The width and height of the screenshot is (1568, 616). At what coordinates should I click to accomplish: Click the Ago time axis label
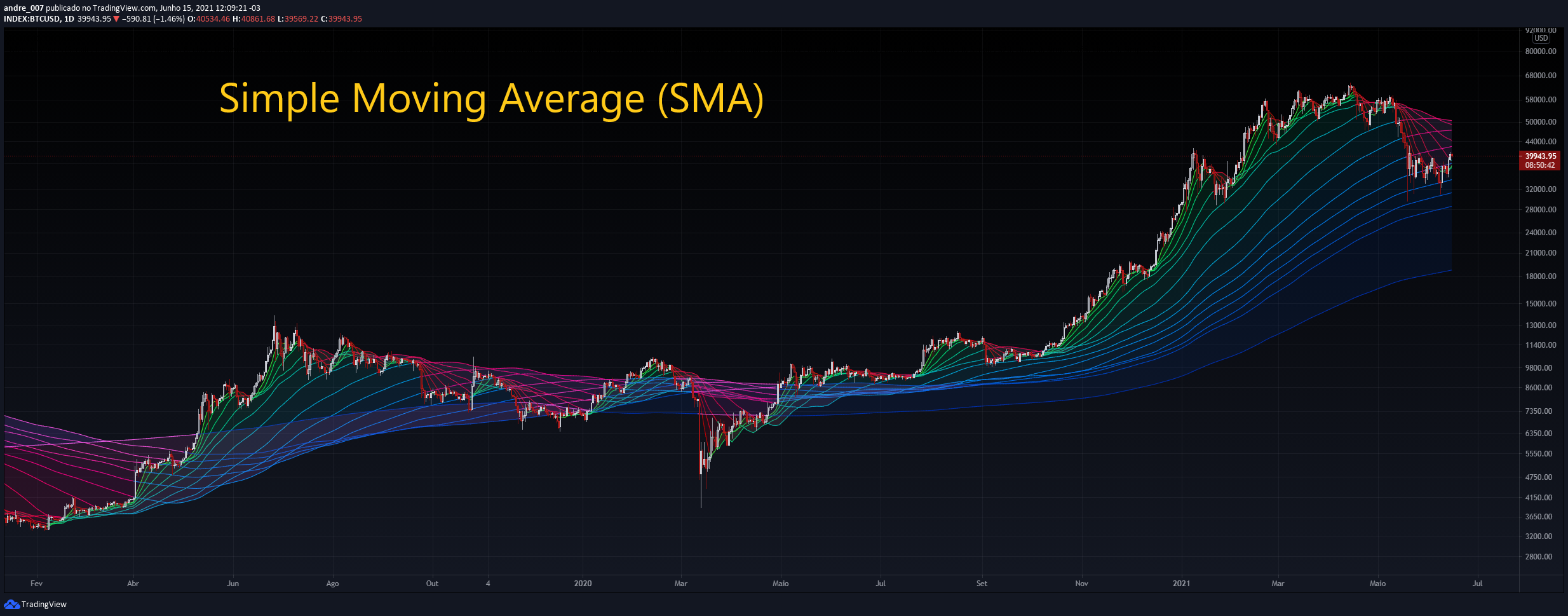pos(332,584)
